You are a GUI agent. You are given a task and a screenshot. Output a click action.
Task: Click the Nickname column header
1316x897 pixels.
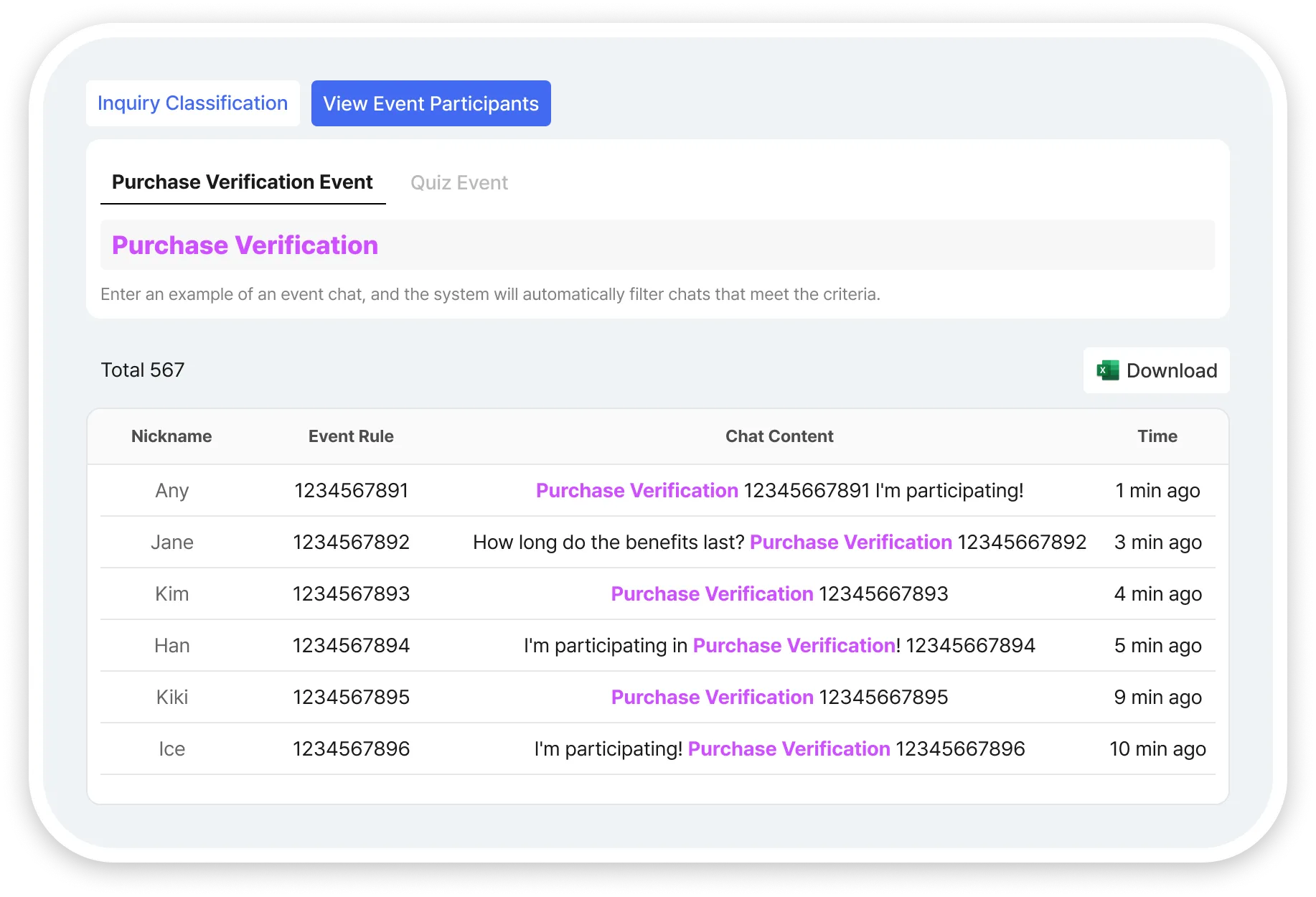pyautogui.click(x=171, y=436)
